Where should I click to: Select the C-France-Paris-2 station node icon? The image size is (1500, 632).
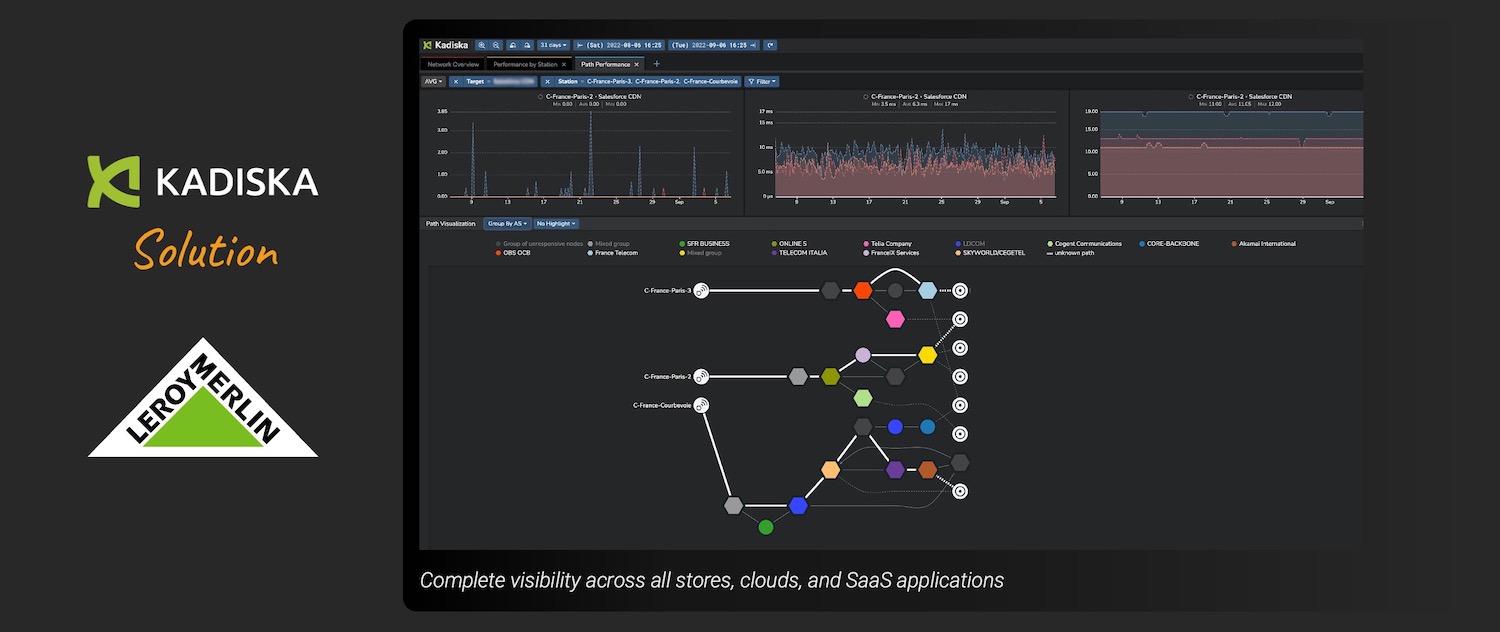pos(702,376)
